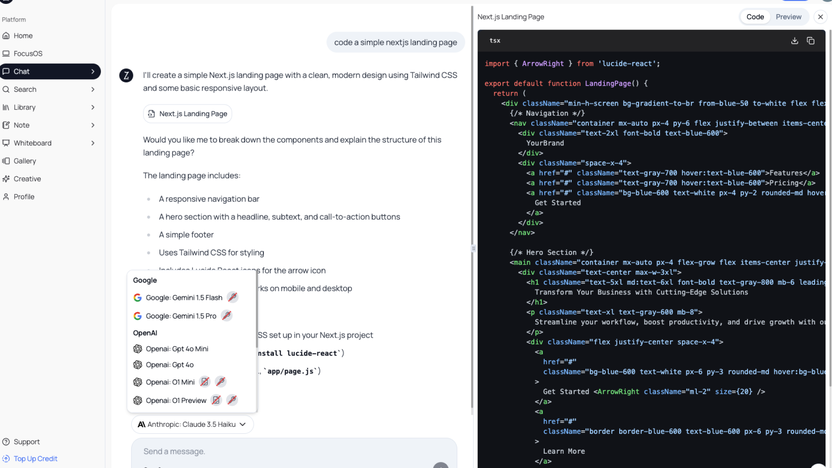Switch to the Preview view
Image resolution: width=832 pixels, height=468 pixels.
tap(788, 17)
